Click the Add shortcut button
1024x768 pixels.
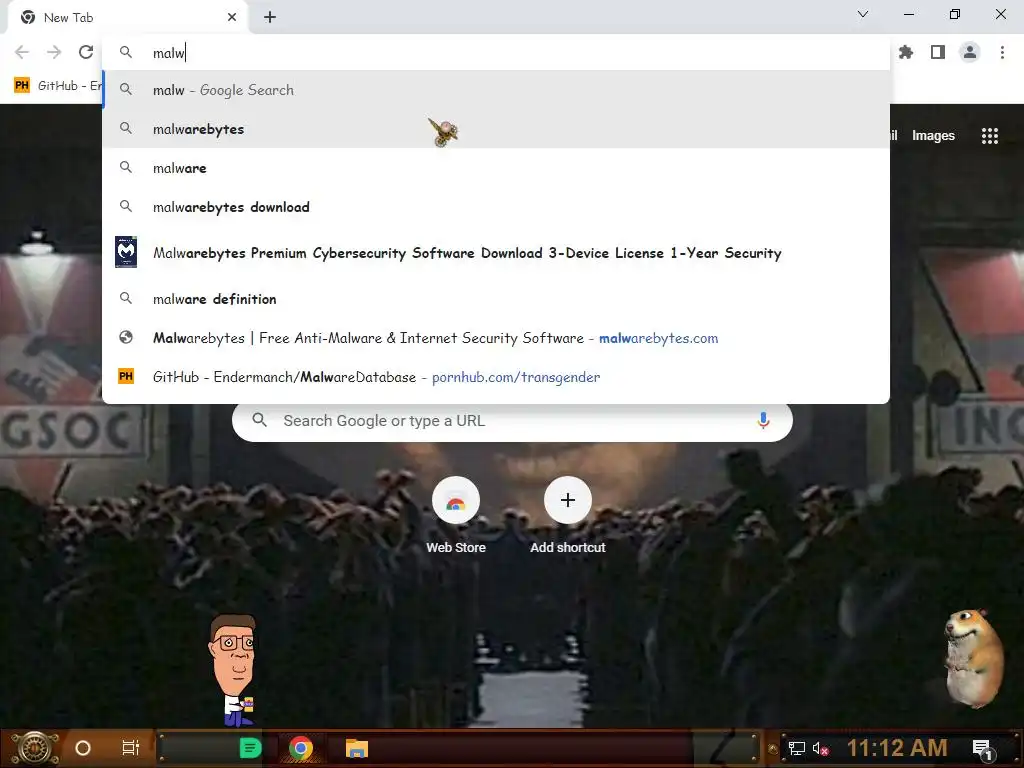(x=568, y=516)
